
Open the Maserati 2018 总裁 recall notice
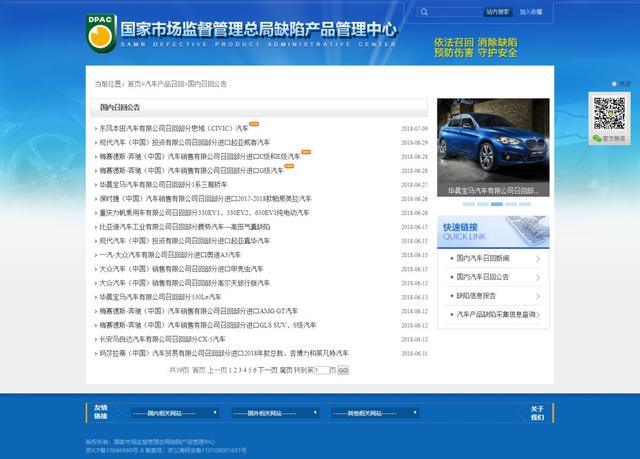point(224,353)
